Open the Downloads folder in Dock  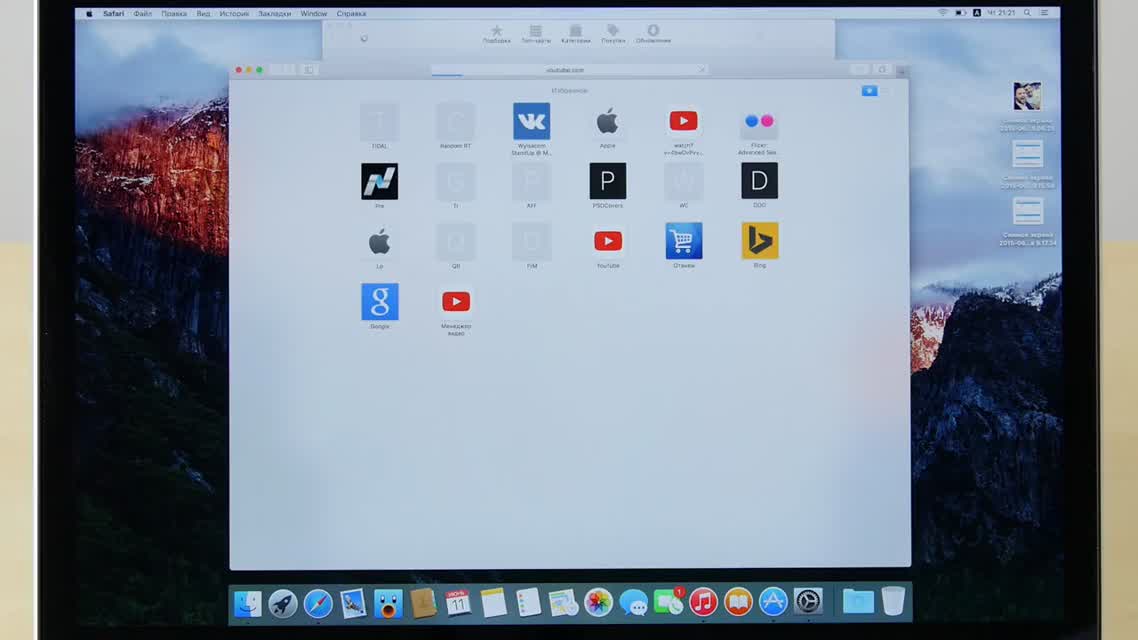858,602
